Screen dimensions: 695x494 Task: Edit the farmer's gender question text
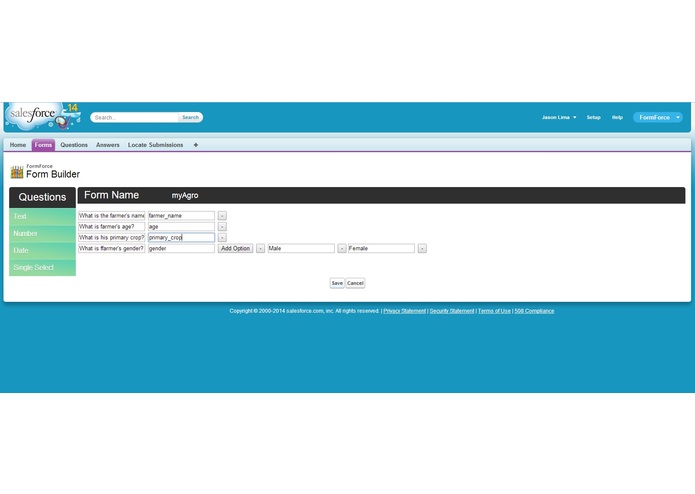tap(112, 249)
